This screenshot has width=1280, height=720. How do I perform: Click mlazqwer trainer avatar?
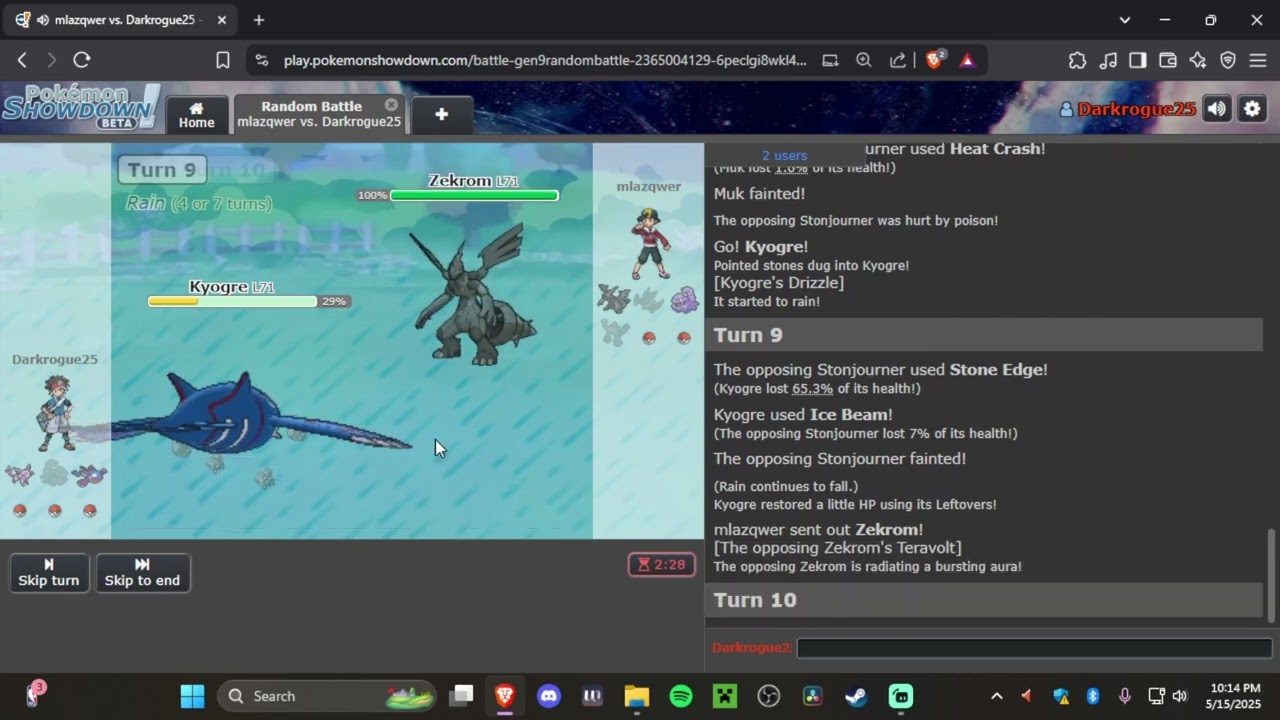tap(650, 244)
